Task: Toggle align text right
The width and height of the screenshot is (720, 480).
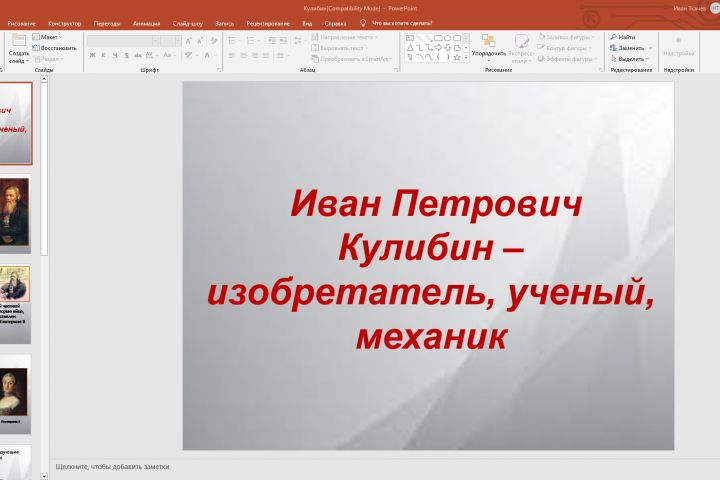Action: point(255,56)
